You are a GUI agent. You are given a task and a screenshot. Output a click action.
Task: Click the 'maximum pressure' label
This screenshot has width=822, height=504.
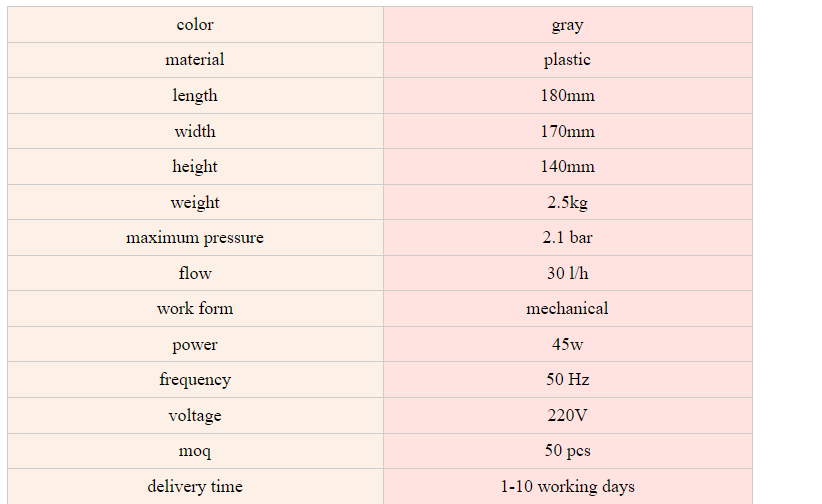pos(195,238)
